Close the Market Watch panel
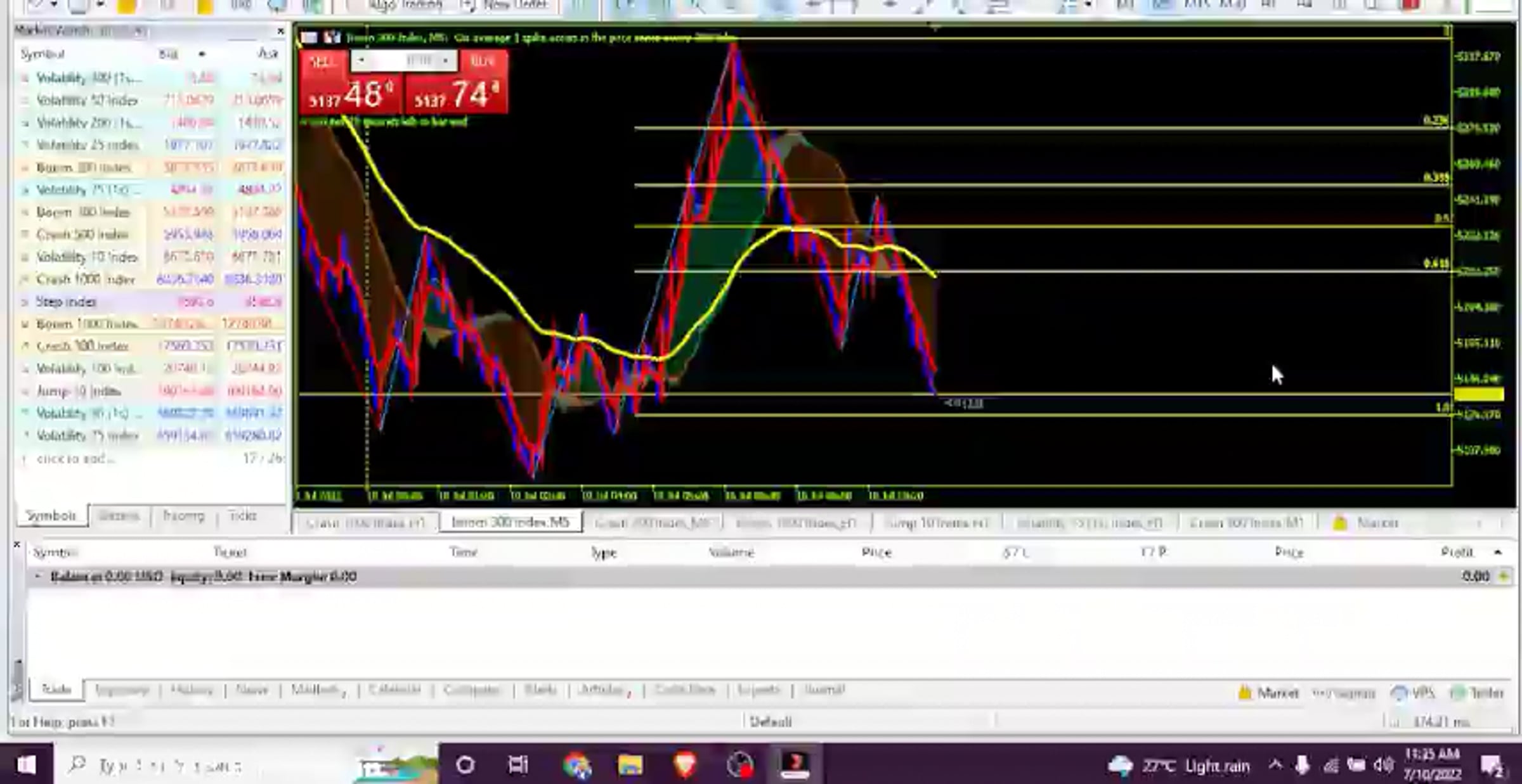This screenshot has height=784, width=1522. click(280, 31)
